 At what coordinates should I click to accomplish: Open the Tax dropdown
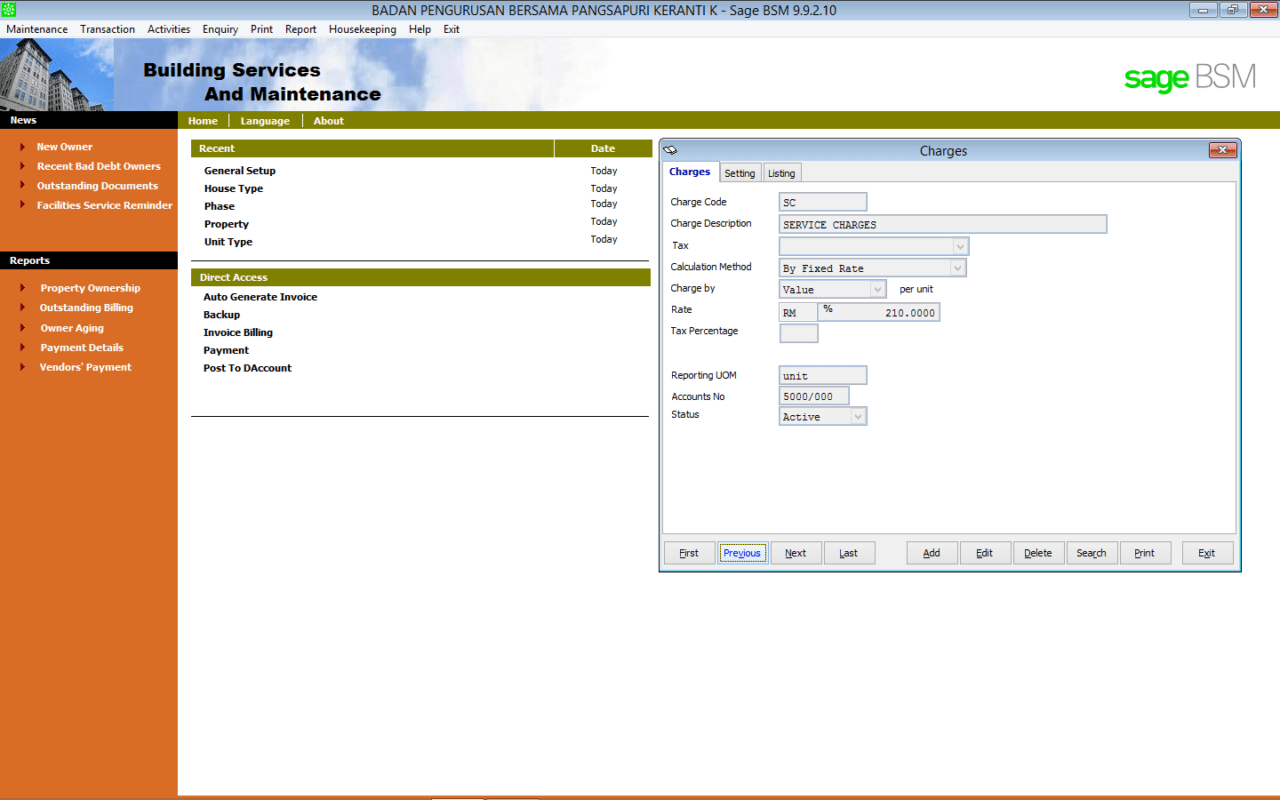point(959,245)
